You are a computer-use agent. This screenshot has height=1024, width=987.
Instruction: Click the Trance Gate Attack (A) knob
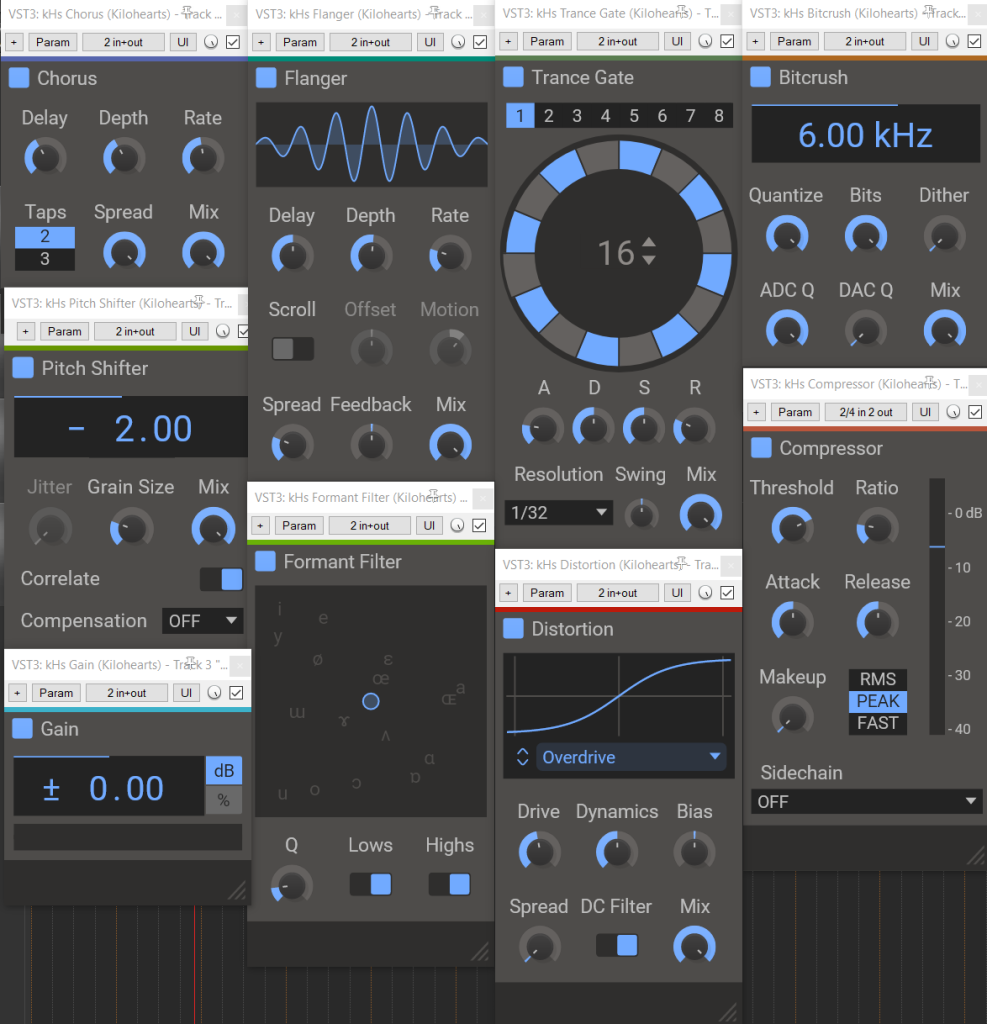click(543, 428)
